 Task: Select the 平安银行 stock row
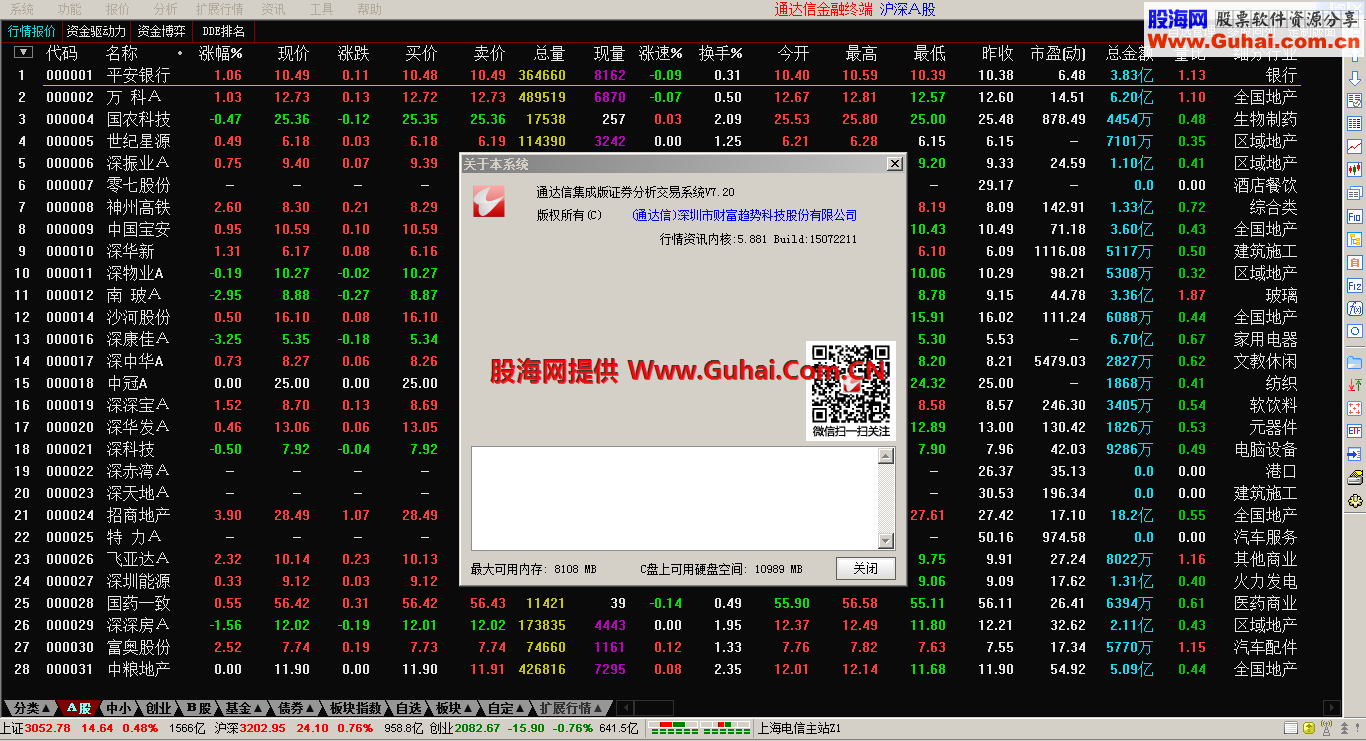click(670, 75)
